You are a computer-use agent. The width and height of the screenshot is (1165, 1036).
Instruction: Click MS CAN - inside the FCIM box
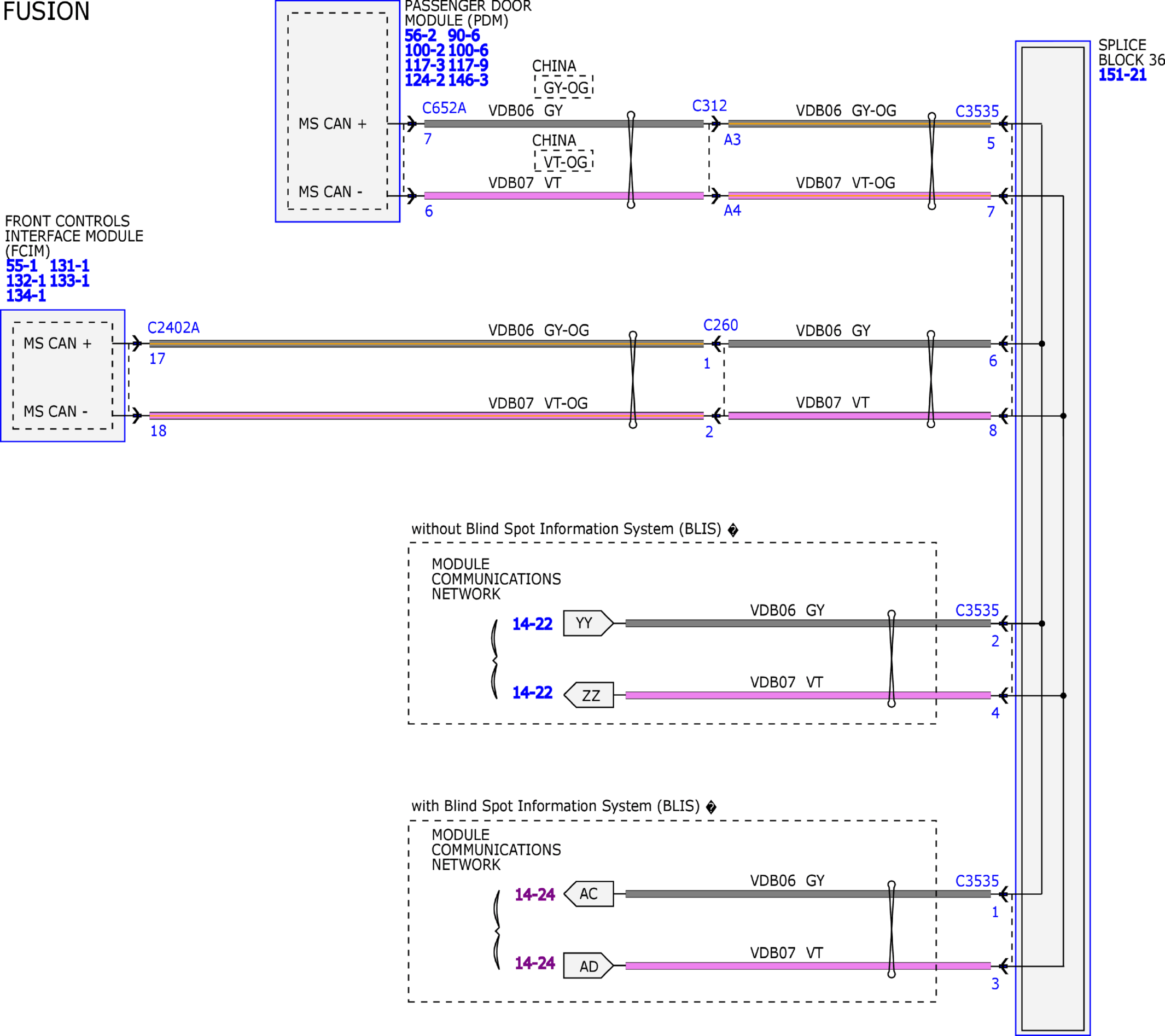(x=55, y=411)
